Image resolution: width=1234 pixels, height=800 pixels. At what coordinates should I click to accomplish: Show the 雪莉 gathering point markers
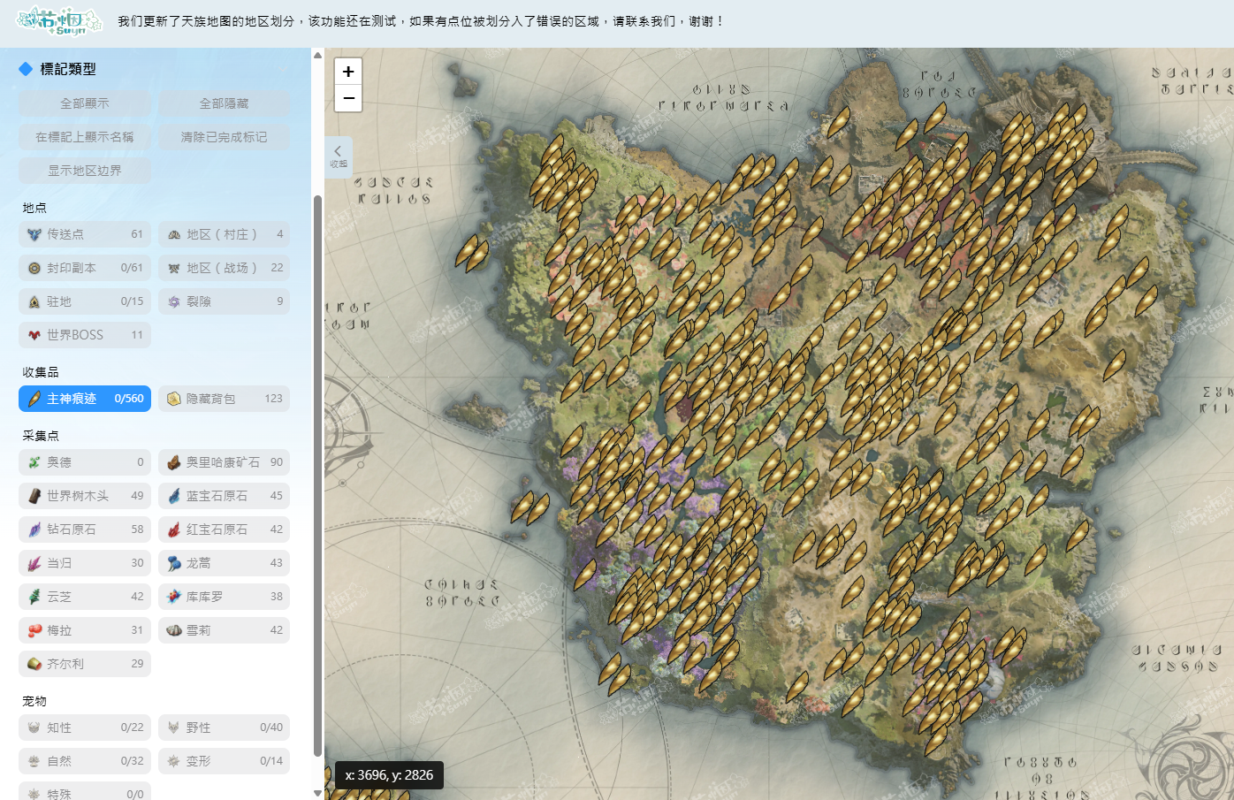click(x=223, y=629)
